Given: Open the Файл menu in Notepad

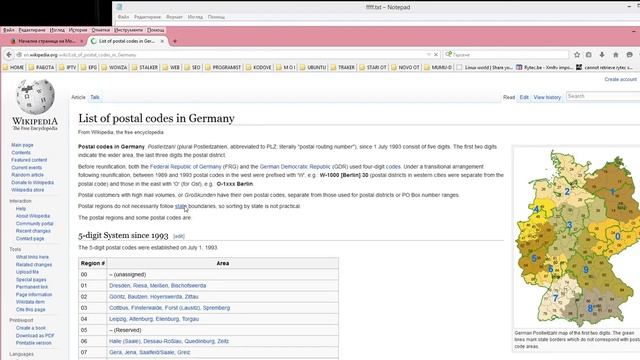Looking at the screenshot, I should click(x=123, y=17).
